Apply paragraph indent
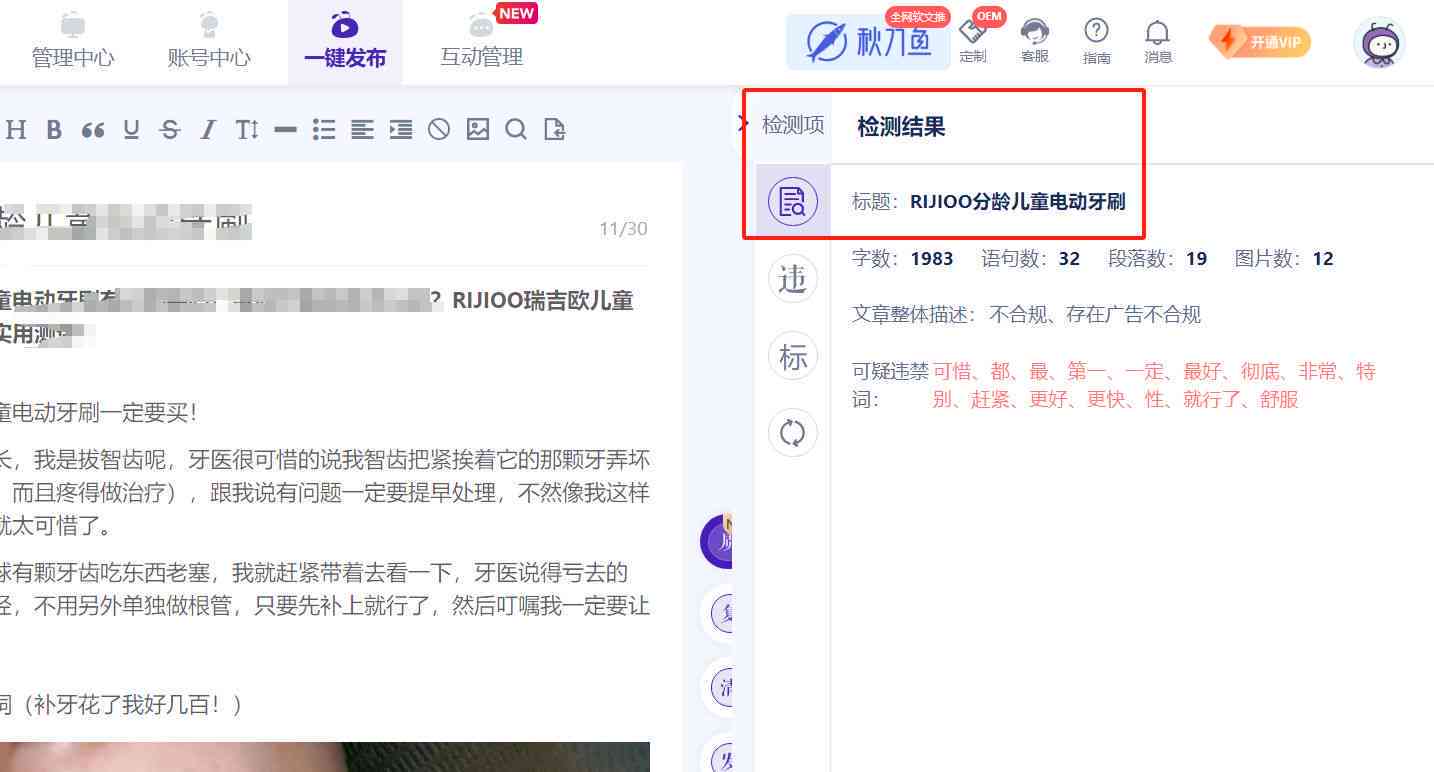 [401, 129]
